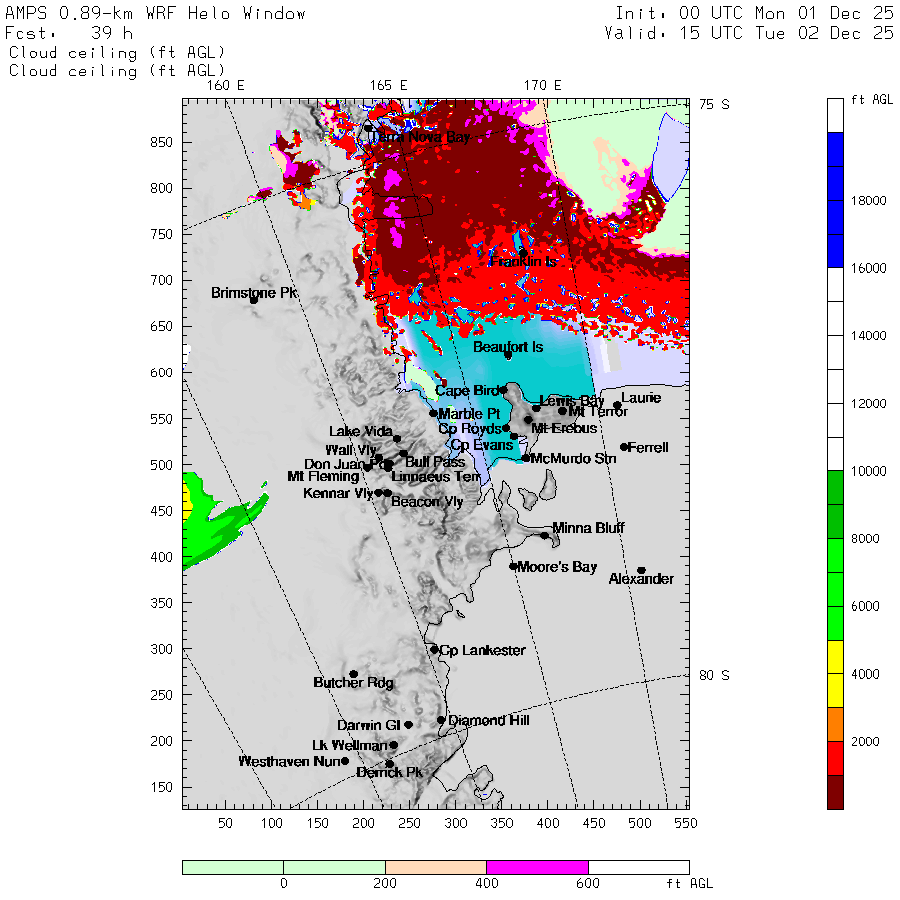The image size is (900, 900).
Task: Select the Brimstone Pk station dot
Action: [254, 299]
